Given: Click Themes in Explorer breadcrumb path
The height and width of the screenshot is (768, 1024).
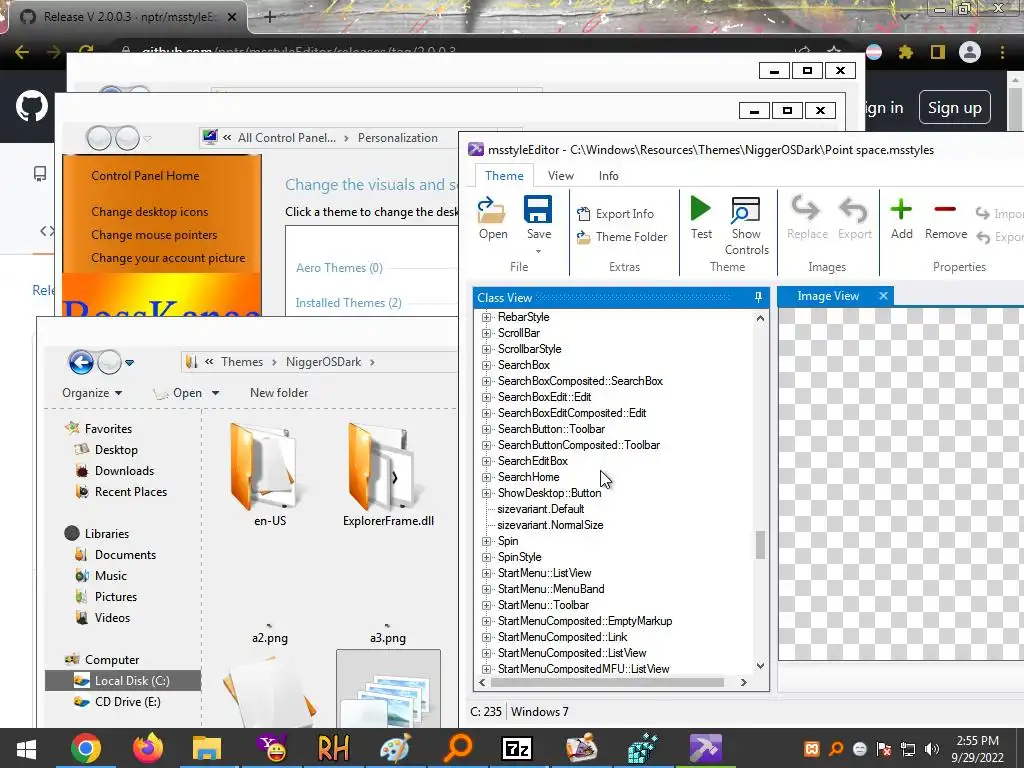Looking at the screenshot, I should (x=242, y=362).
